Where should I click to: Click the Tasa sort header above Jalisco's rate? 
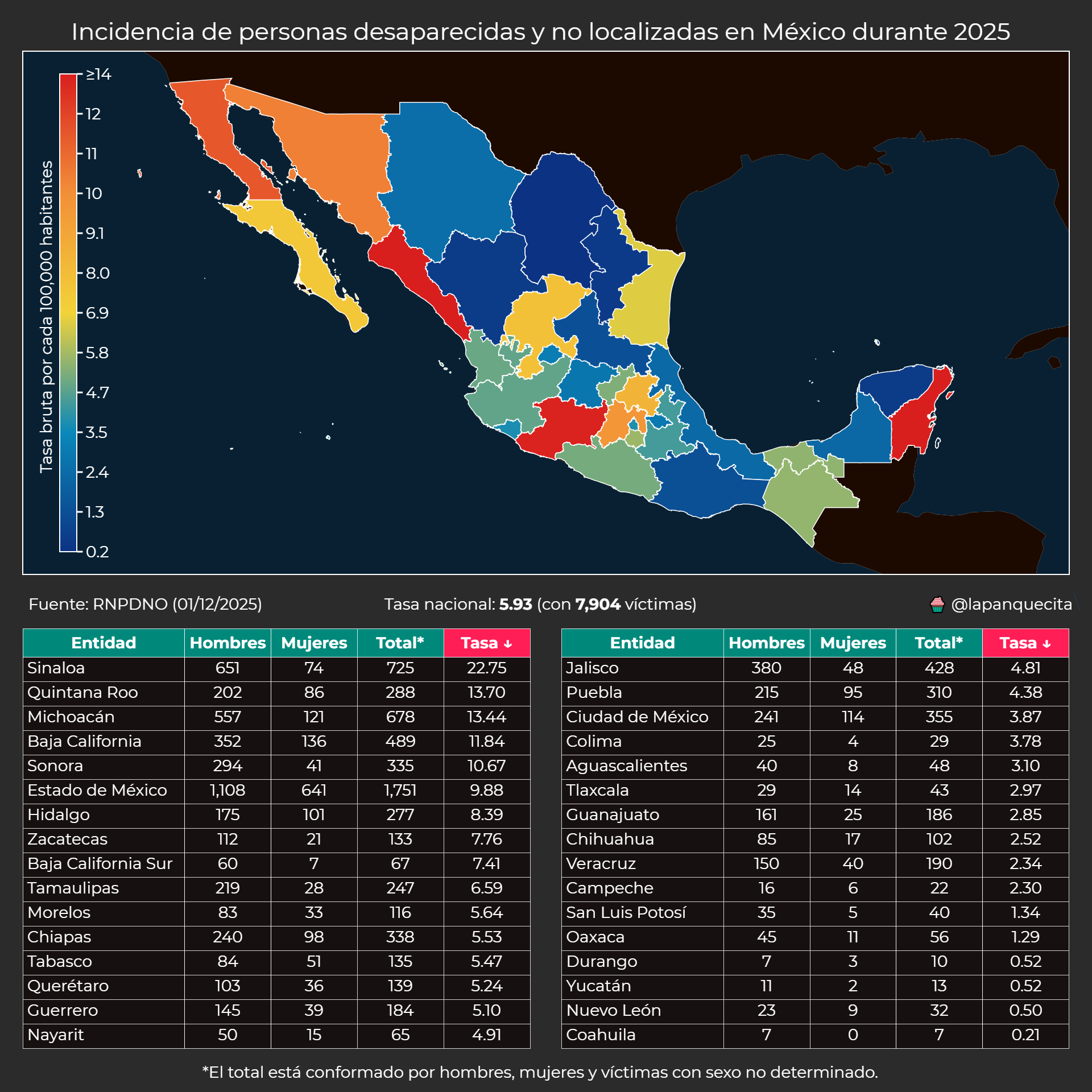(x=1025, y=643)
